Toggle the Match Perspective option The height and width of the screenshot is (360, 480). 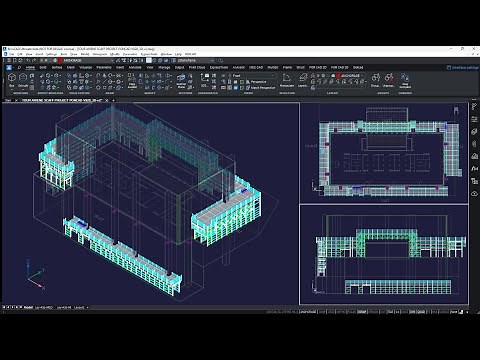[260, 88]
